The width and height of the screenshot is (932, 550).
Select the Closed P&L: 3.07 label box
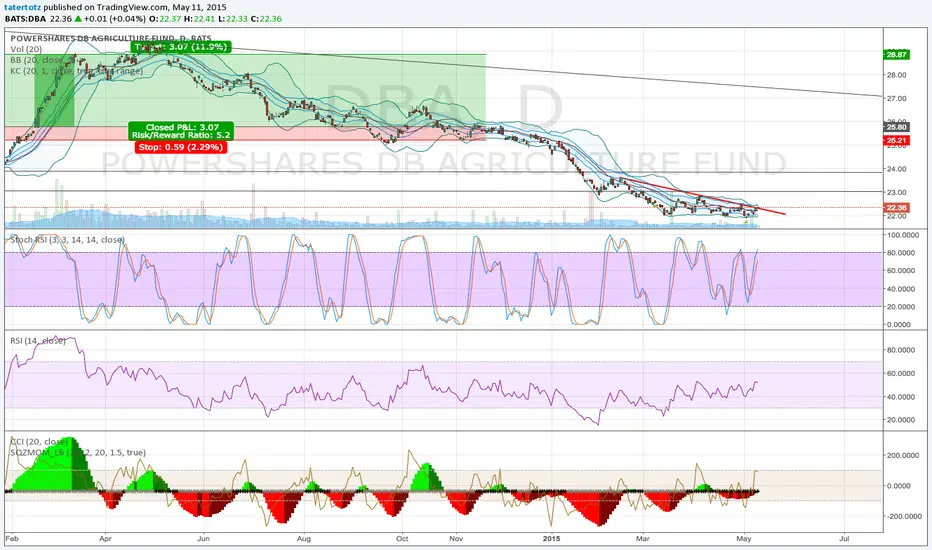pos(181,131)
